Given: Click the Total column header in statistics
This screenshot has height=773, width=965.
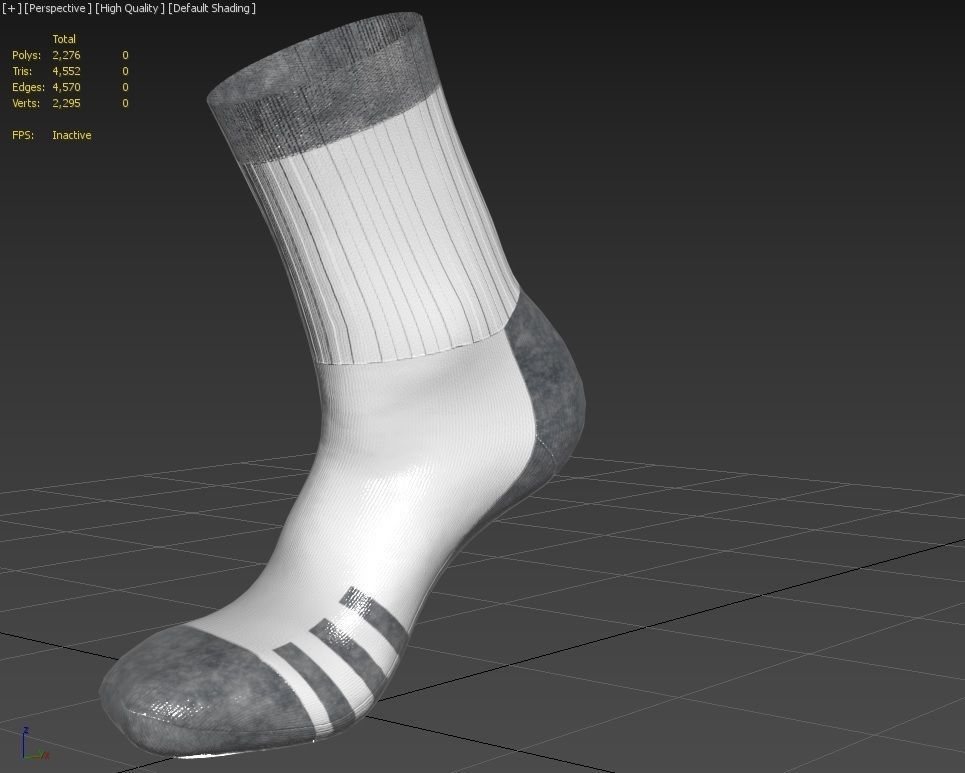Looking at the screenshot, I should pyautogui.click(x=64, y=39).
